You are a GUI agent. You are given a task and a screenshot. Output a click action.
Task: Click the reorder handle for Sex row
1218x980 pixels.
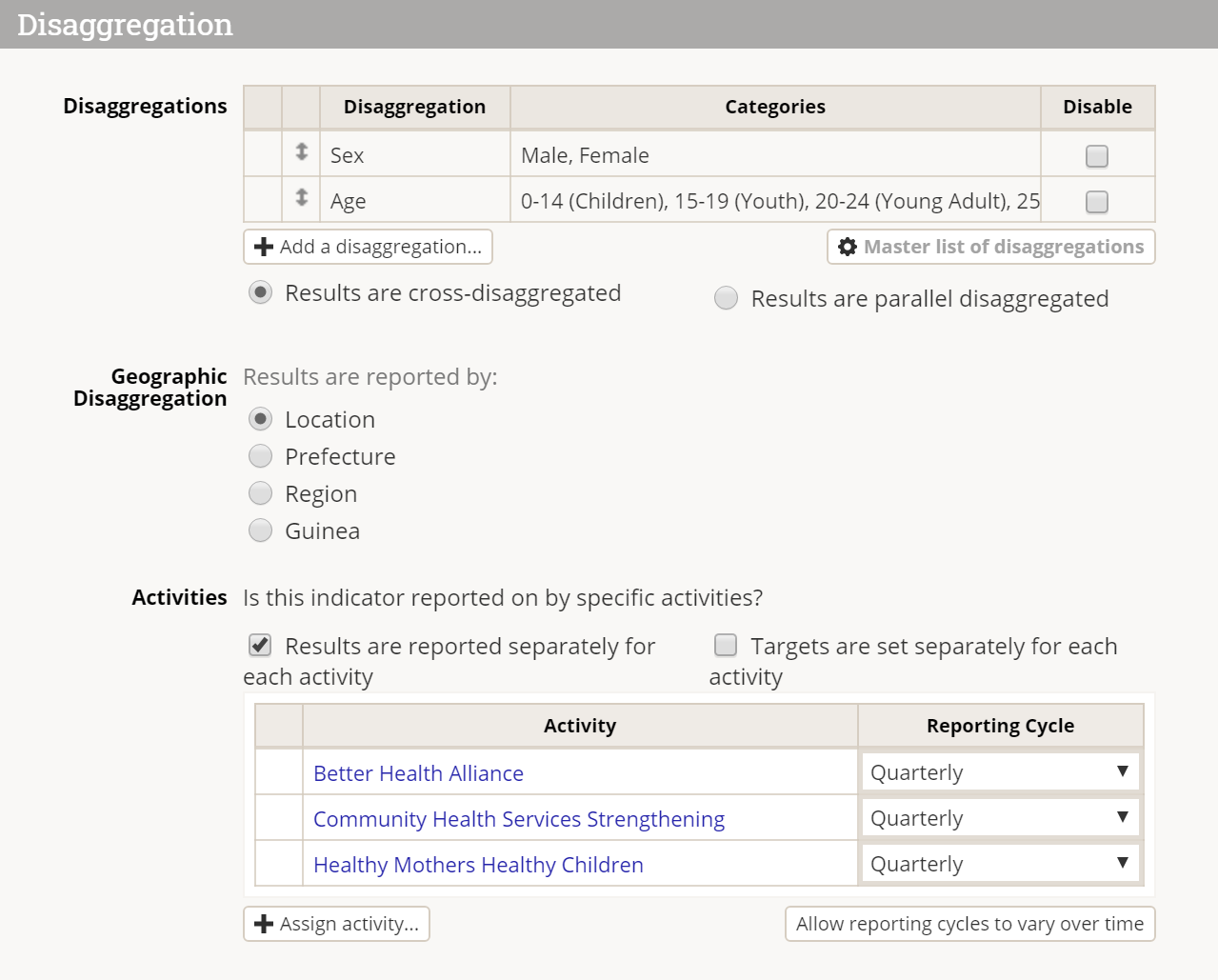tap(301, 152)
